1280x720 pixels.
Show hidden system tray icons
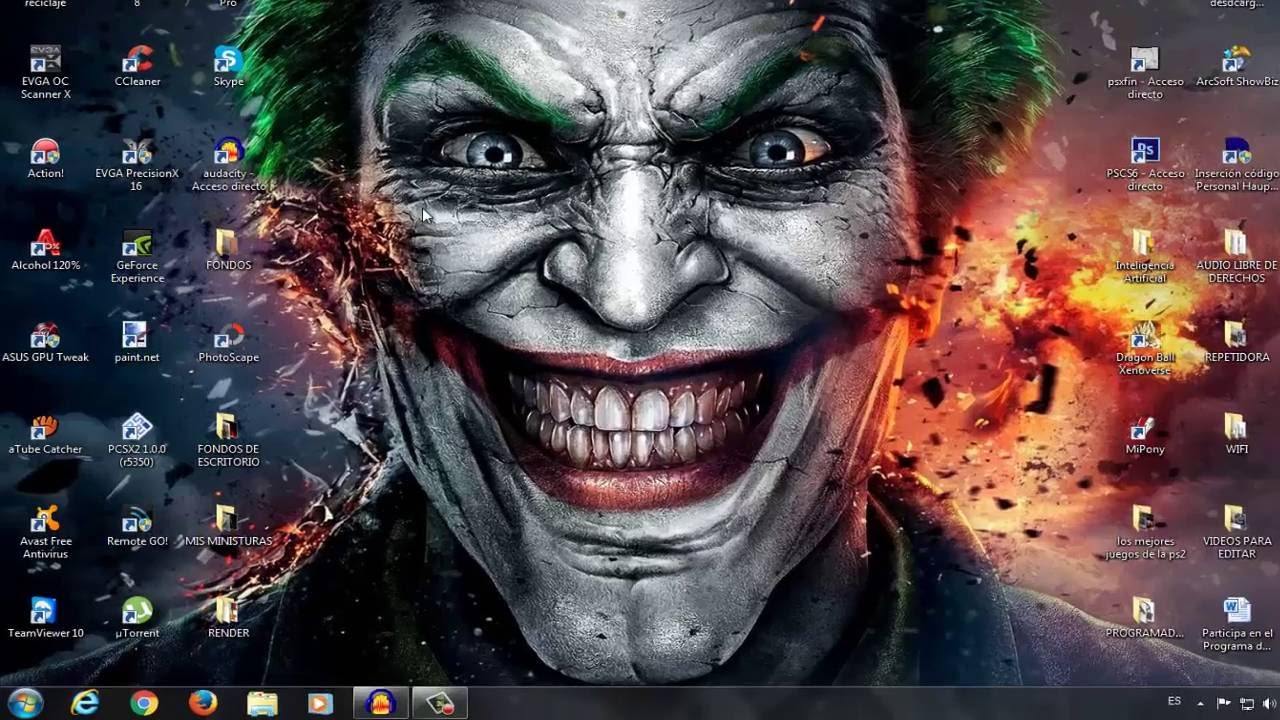point(1200,704)
